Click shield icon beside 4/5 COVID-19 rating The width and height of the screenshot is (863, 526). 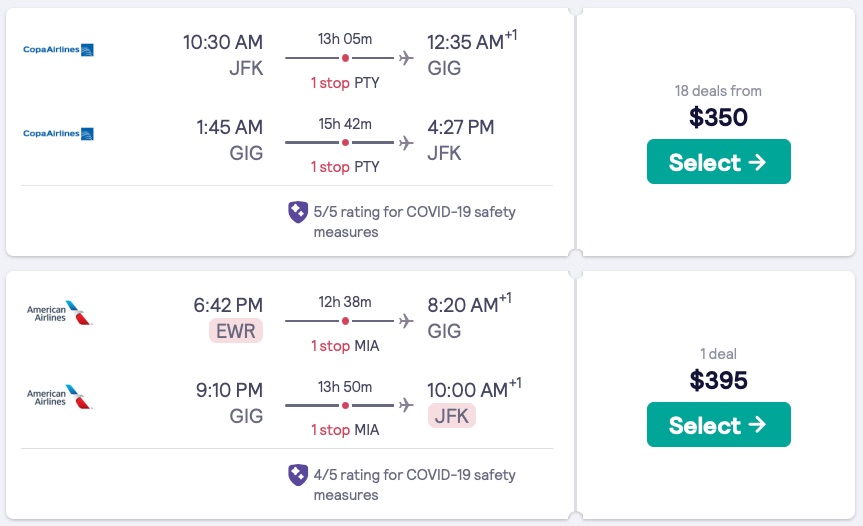click(x=297, y=475)
